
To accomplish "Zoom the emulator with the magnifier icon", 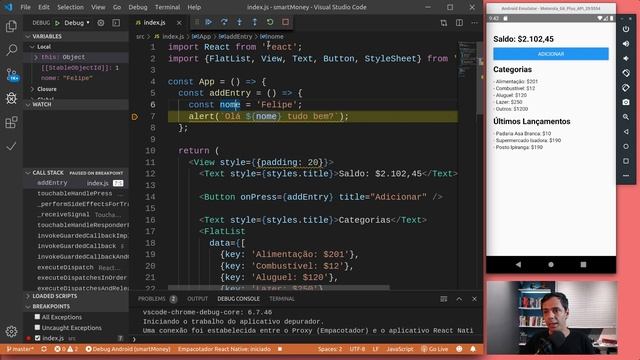I will pos(626,117).
